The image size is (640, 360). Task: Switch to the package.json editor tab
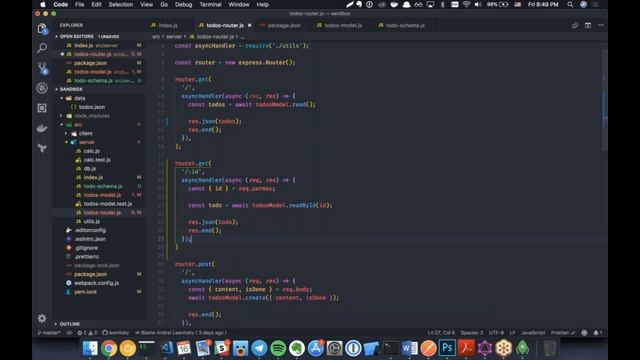point(280,25)
